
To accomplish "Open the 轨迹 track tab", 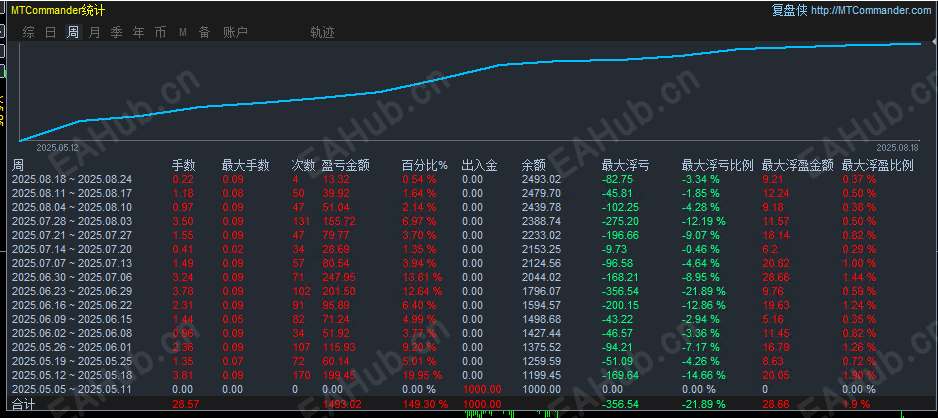I will [x=322, y=32].
